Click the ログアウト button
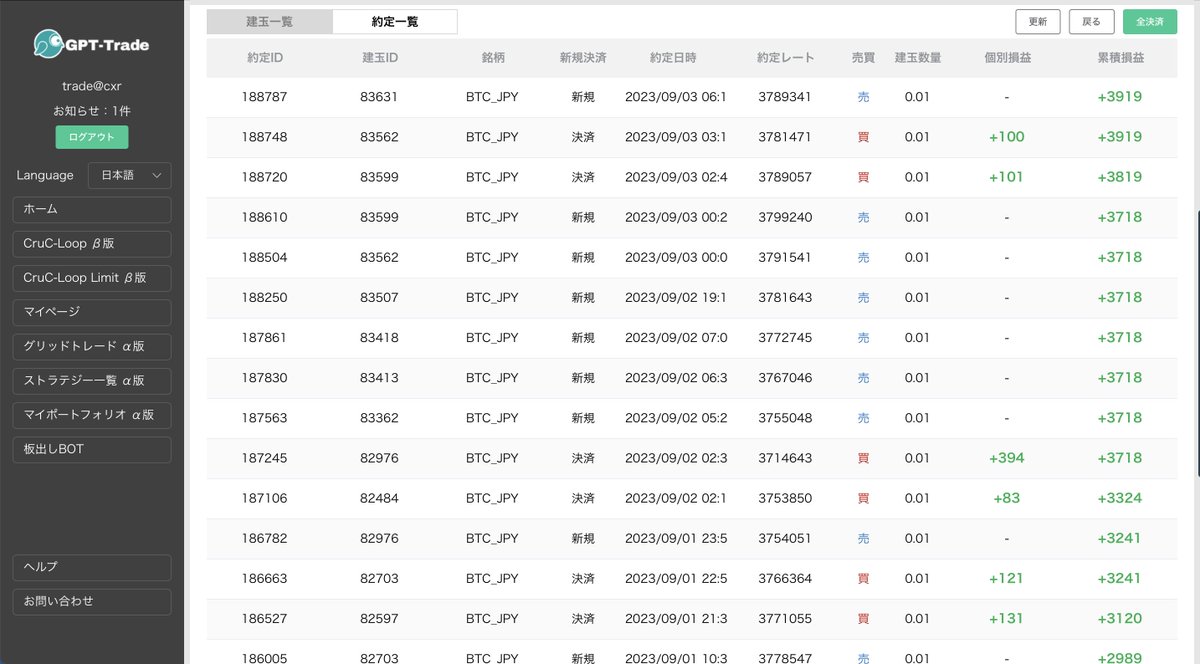Image resolution: width=1200 pixels, height=664 pixels. [91, 137]
